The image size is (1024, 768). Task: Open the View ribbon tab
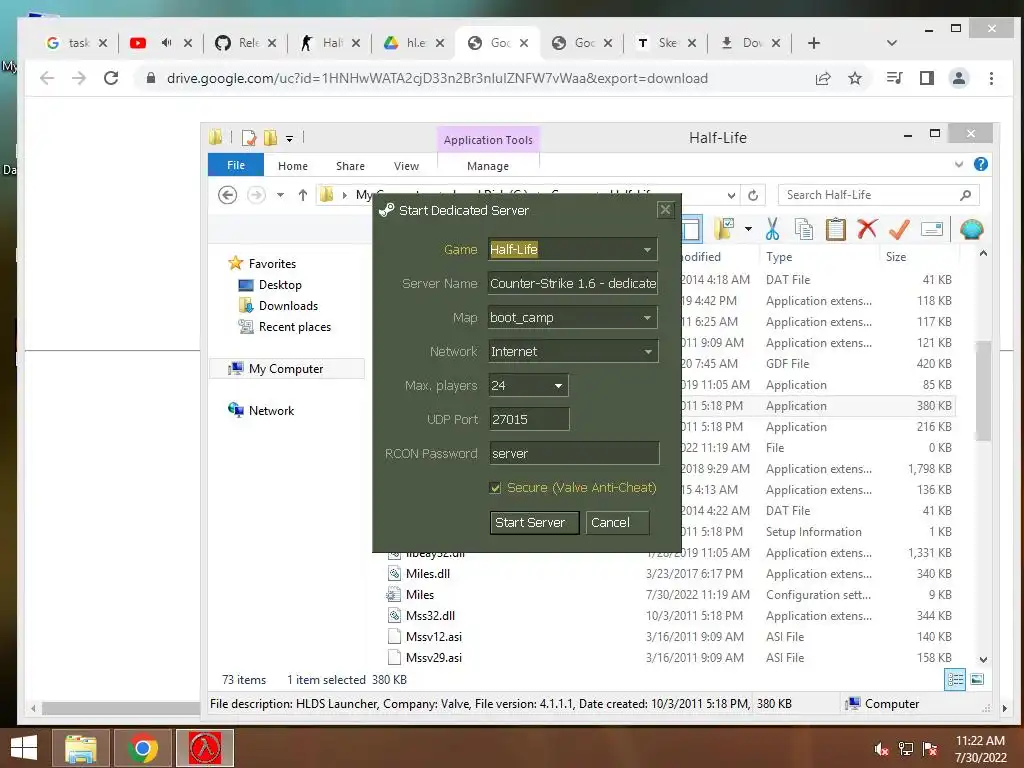click(x=406, y=166)
